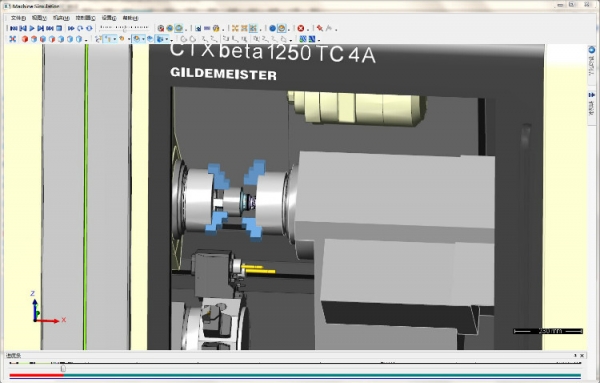
Task: Open the first menu (文件) in menu bar
Action: click(x=18, y=18)
